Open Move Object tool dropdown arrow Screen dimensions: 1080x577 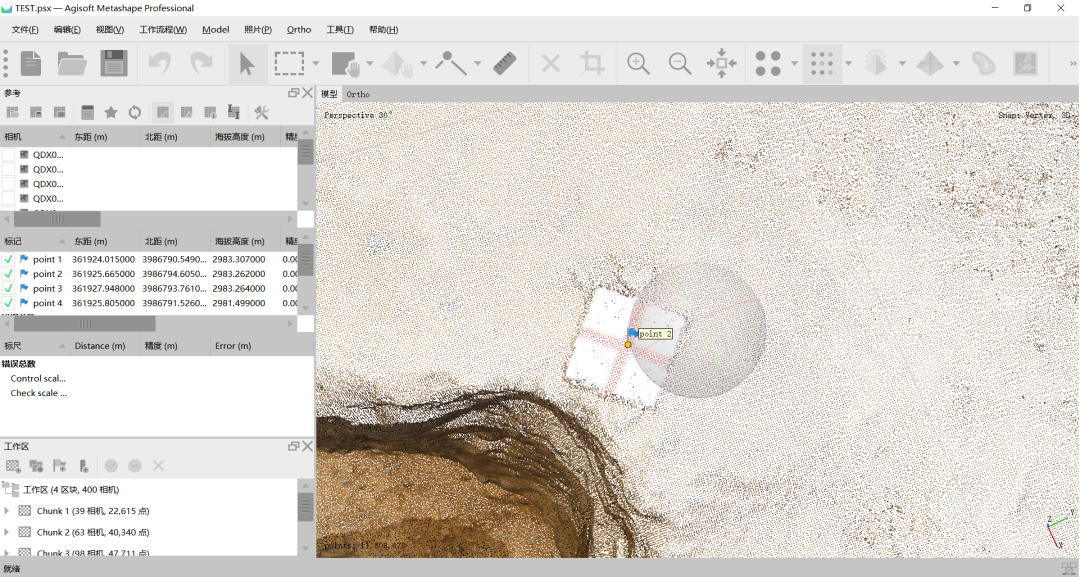point(423,63)
